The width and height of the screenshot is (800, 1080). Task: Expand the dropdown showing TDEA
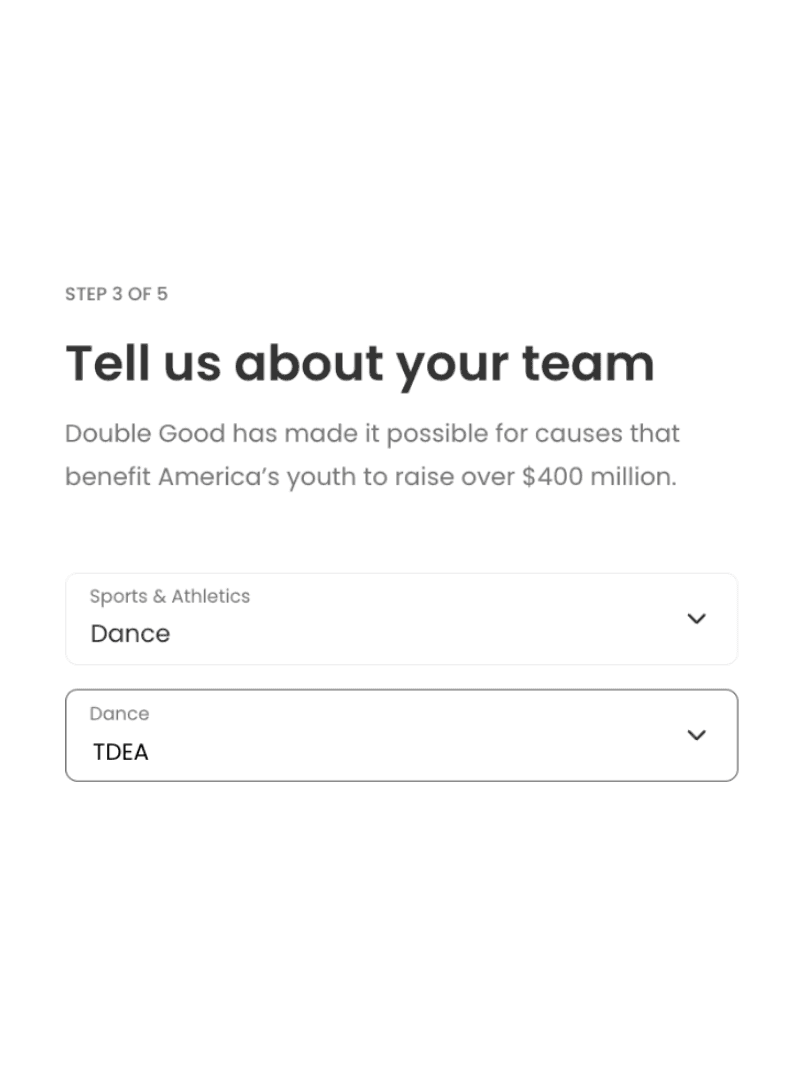point(400,735)
